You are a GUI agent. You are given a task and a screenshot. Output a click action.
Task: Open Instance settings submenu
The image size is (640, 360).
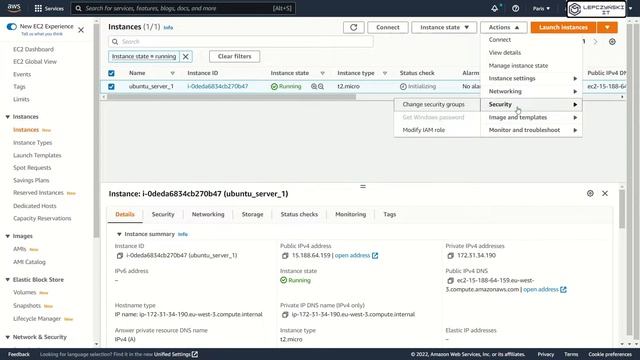click(x=531, y=78)
